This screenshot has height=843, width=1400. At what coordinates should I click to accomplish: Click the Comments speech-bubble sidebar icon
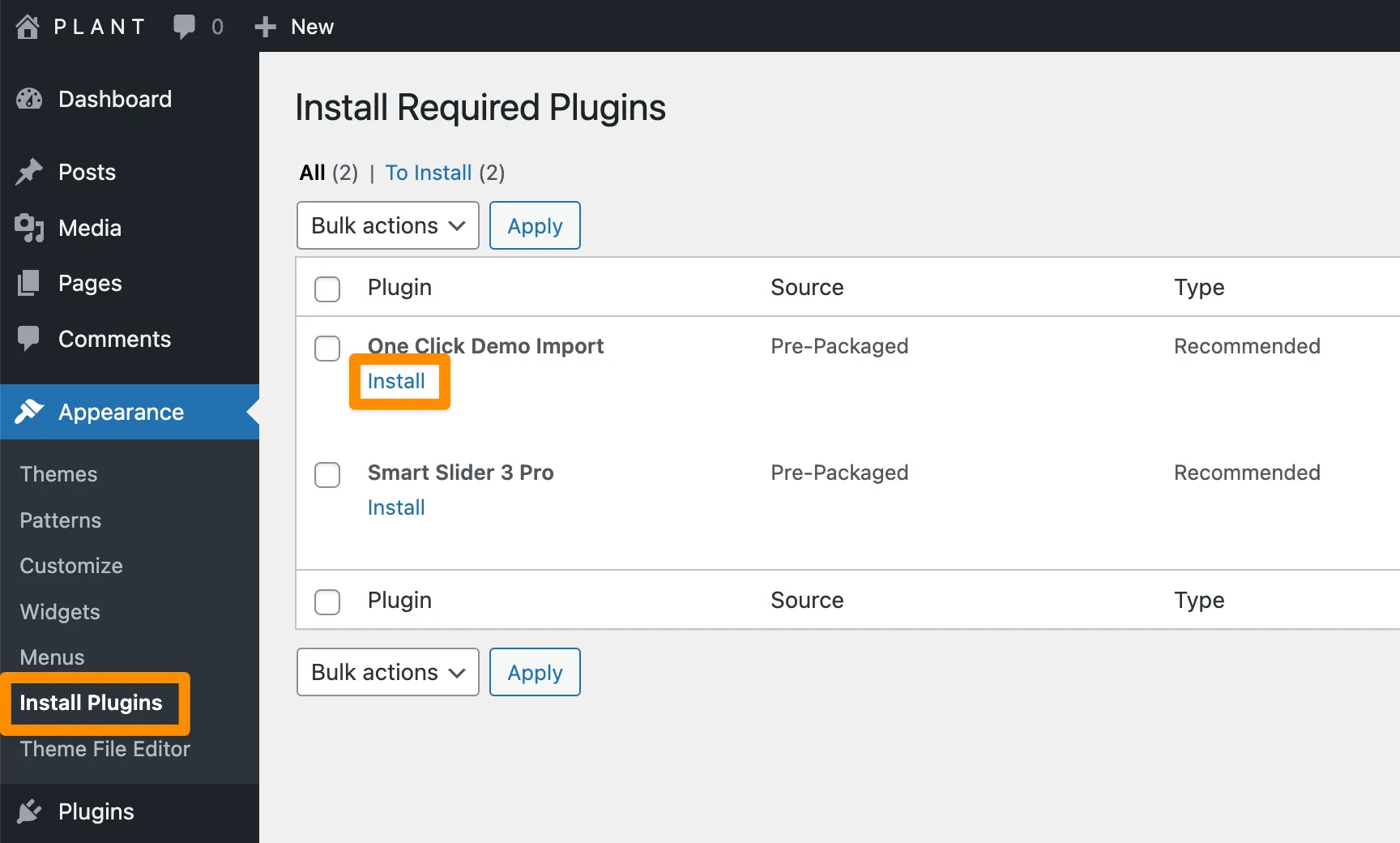[29, 339]
